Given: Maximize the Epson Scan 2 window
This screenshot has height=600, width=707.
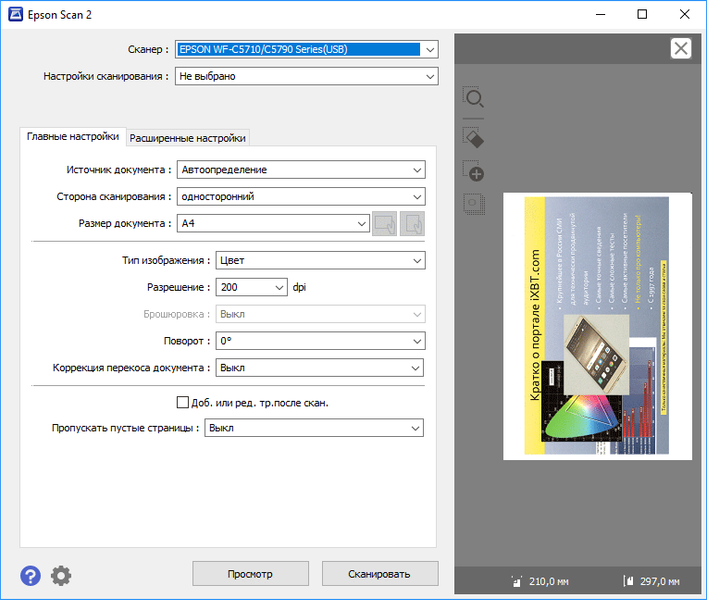Looking at the screenshot, I should (x=642, y=14).
